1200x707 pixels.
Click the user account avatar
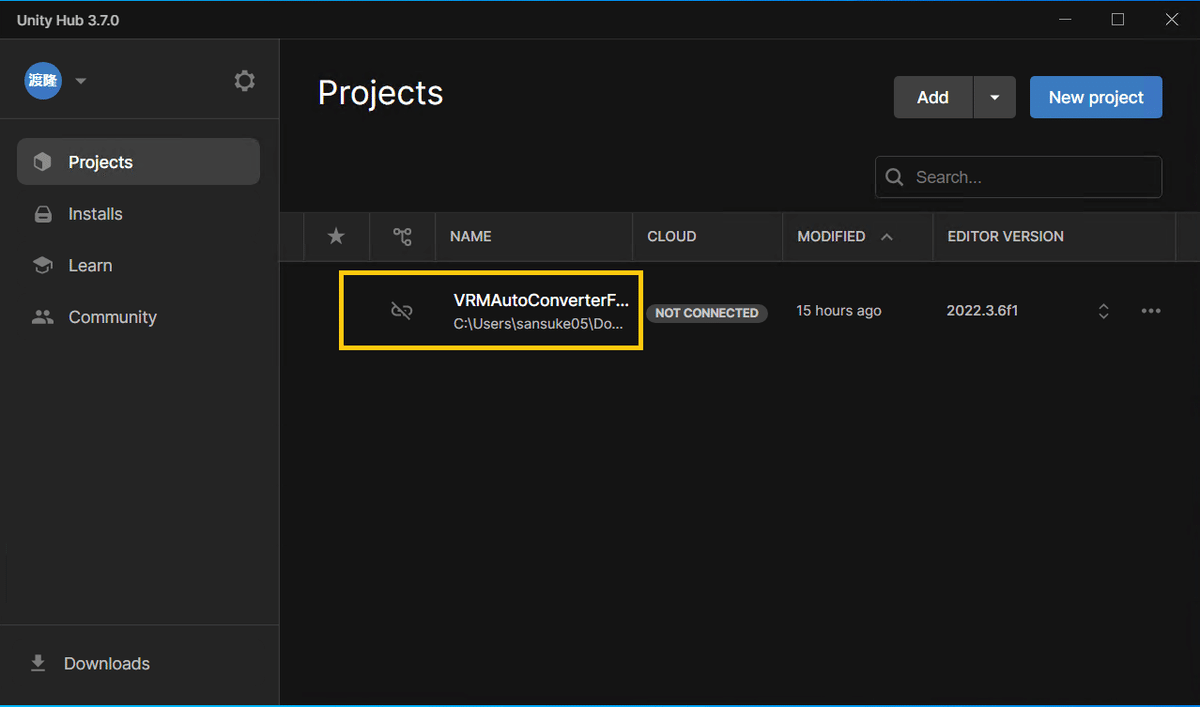click(43, 80)
